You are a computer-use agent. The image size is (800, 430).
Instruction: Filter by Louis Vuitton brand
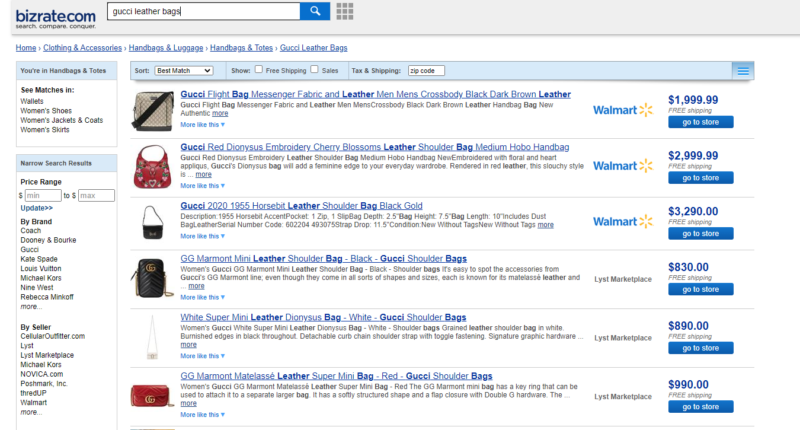[41, 269]
